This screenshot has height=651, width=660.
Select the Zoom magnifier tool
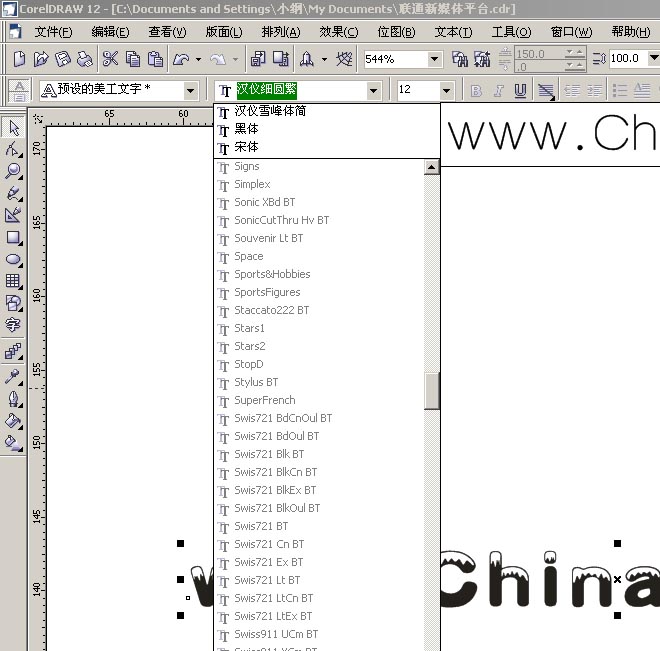pyautogui.click(x=13, y=171)
